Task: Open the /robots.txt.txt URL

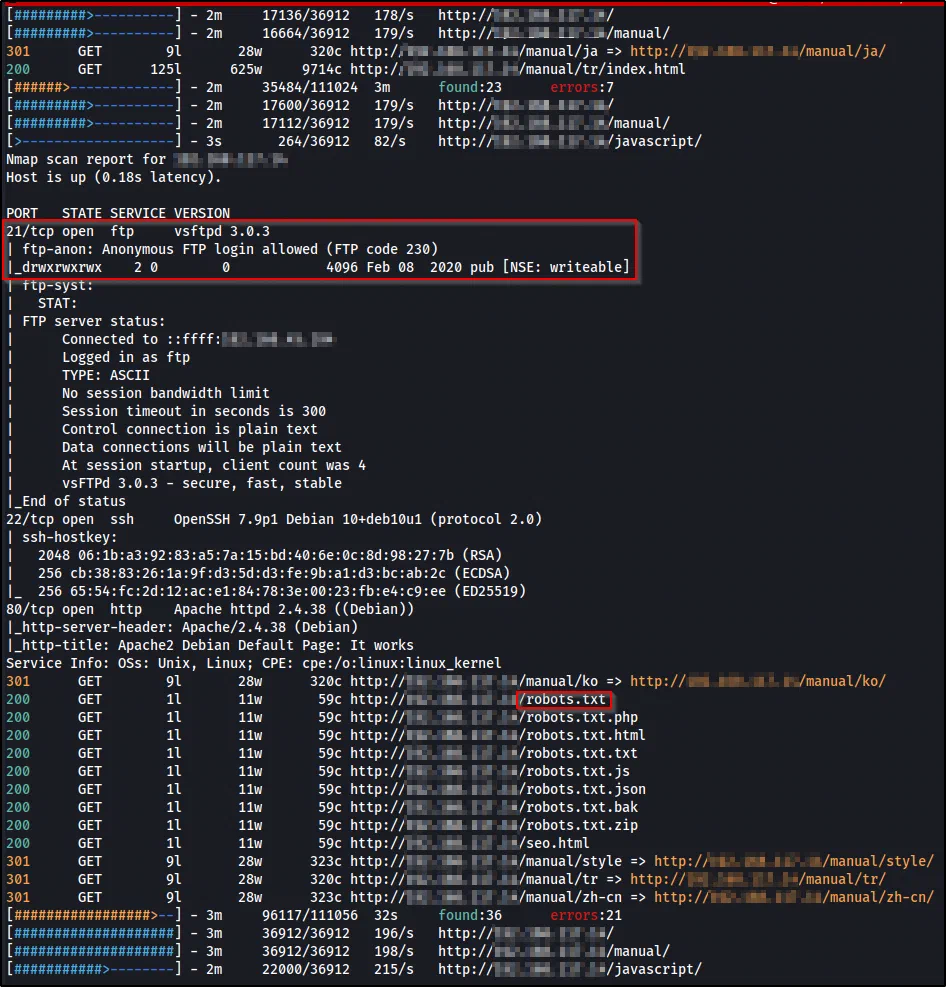Action: click(494, 753)
